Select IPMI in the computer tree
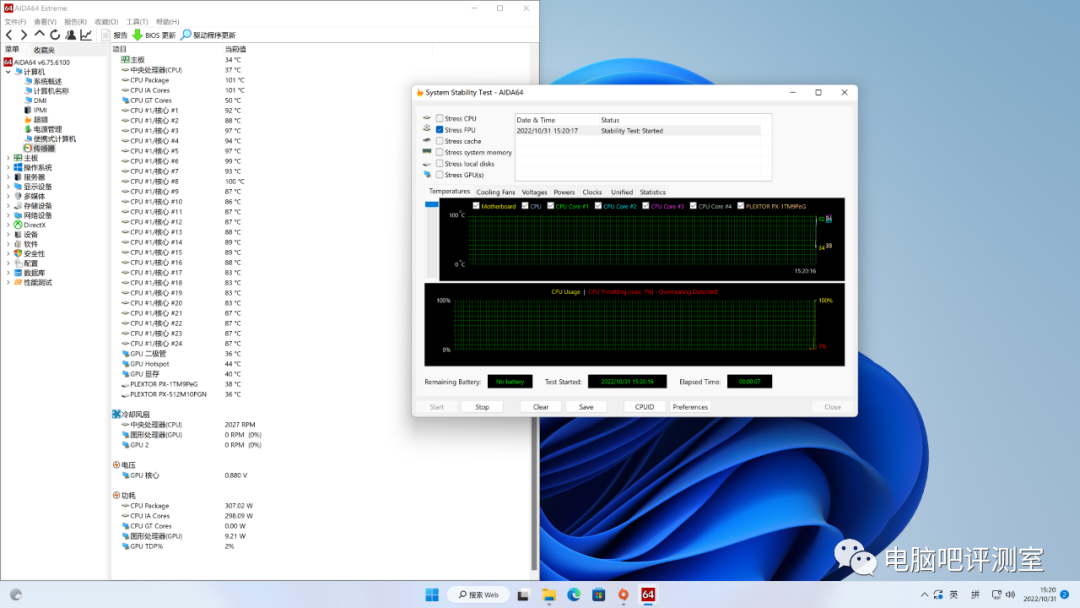1080x608 pixels. click(x=40, y=110)
